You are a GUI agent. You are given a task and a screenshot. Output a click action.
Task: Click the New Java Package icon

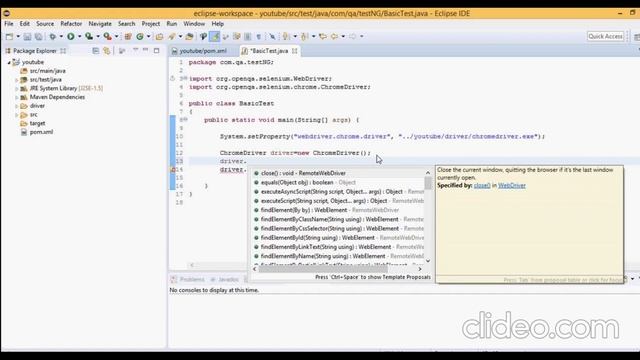pyautogui.click(x=128, y=36)
